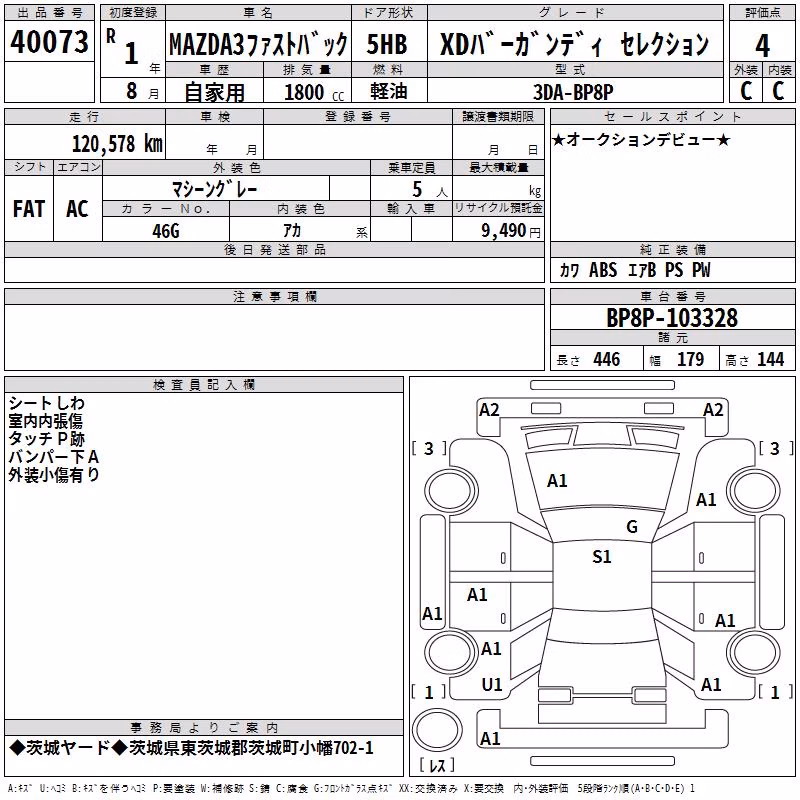Click the sales point ★オークションデビュー★
This screenshot has width=800, height=800.
pyautogui.click(x=641, y=139)
